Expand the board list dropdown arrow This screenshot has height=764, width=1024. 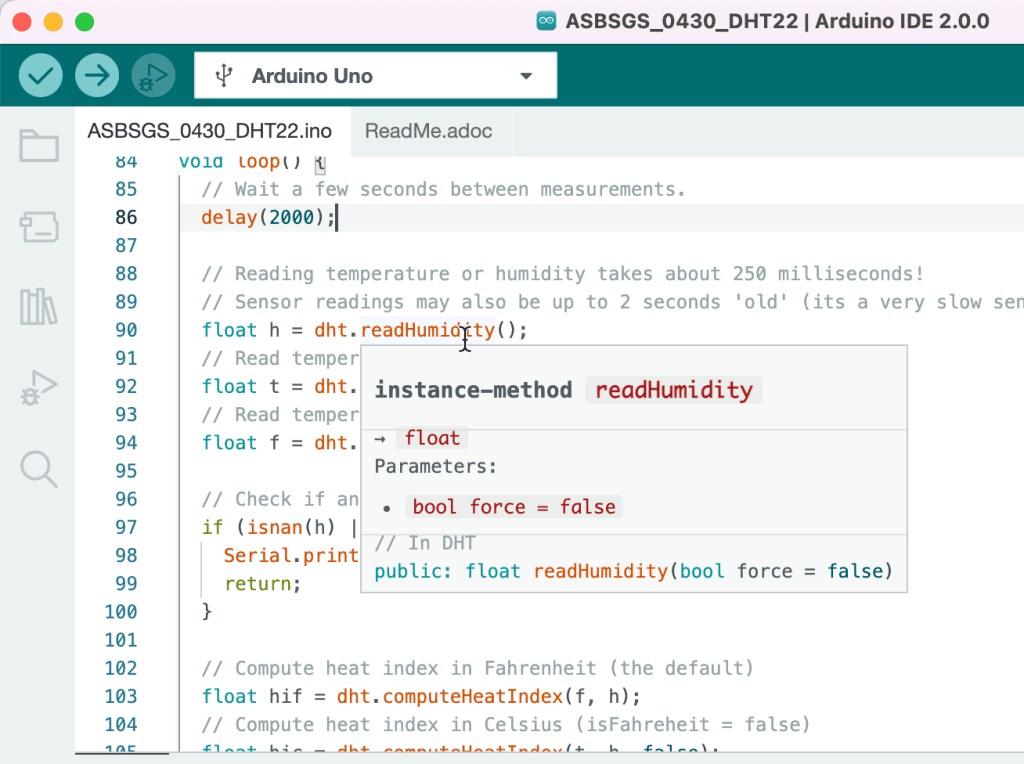tap(526, 76)
